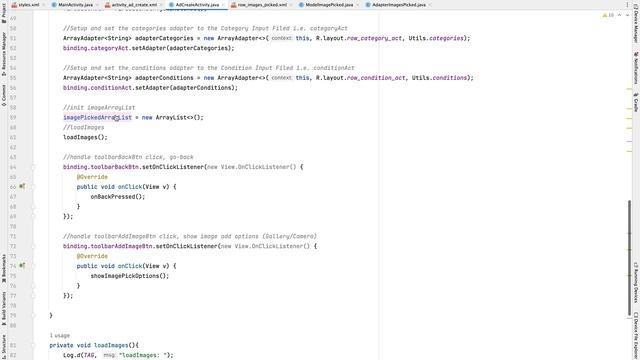This screenshot has height=360, width=640.
Task: Click the warnings count indicator icon
Action: (x=608, y=15)
